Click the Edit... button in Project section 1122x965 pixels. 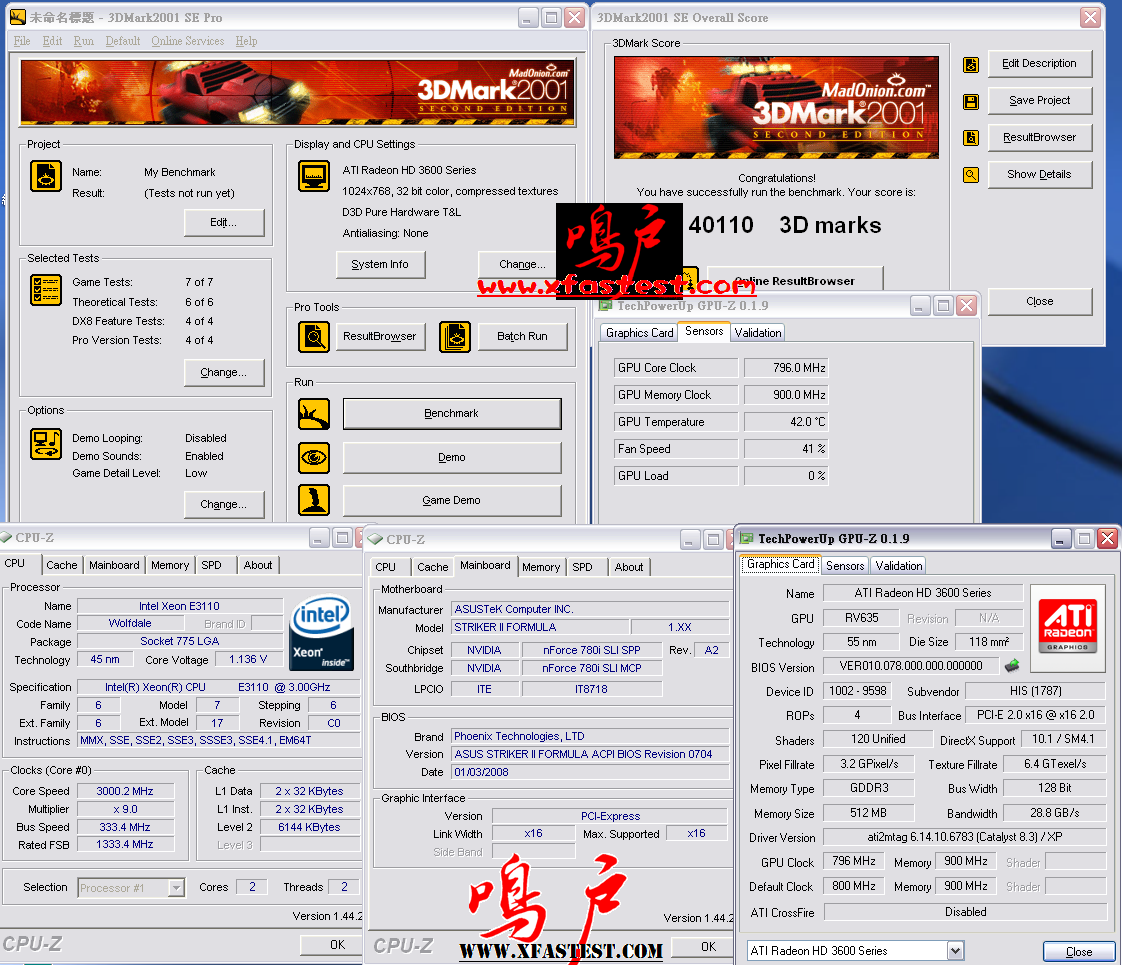224,222
